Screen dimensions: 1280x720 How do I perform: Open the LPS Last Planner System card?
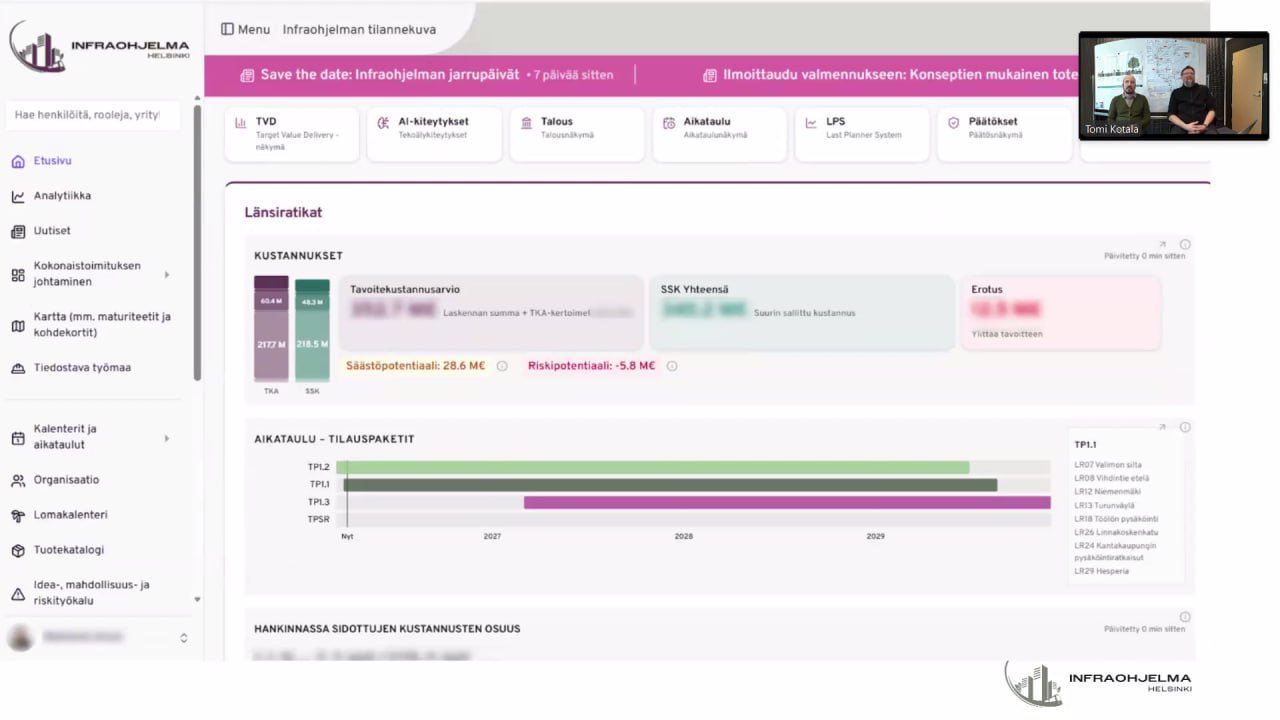pos(861,134)
